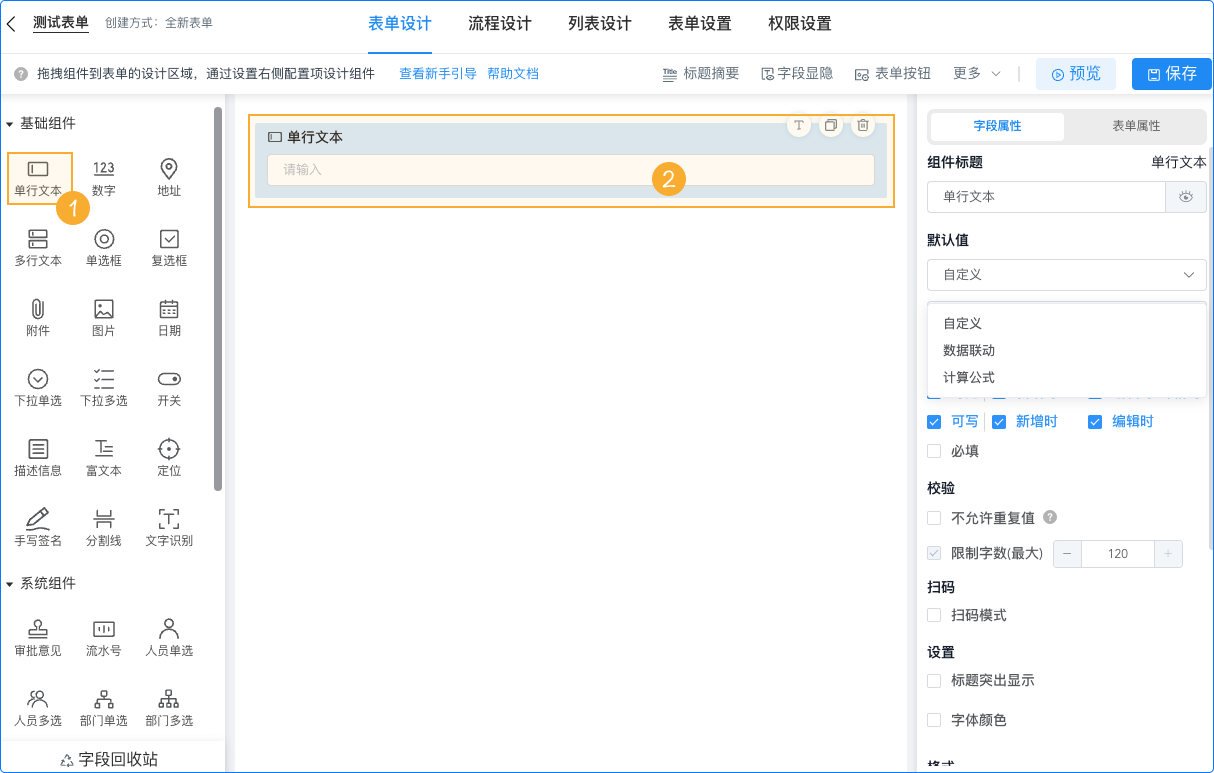Select the 文字识别 OCR component
1214x773 pixels.
(168, 527)
